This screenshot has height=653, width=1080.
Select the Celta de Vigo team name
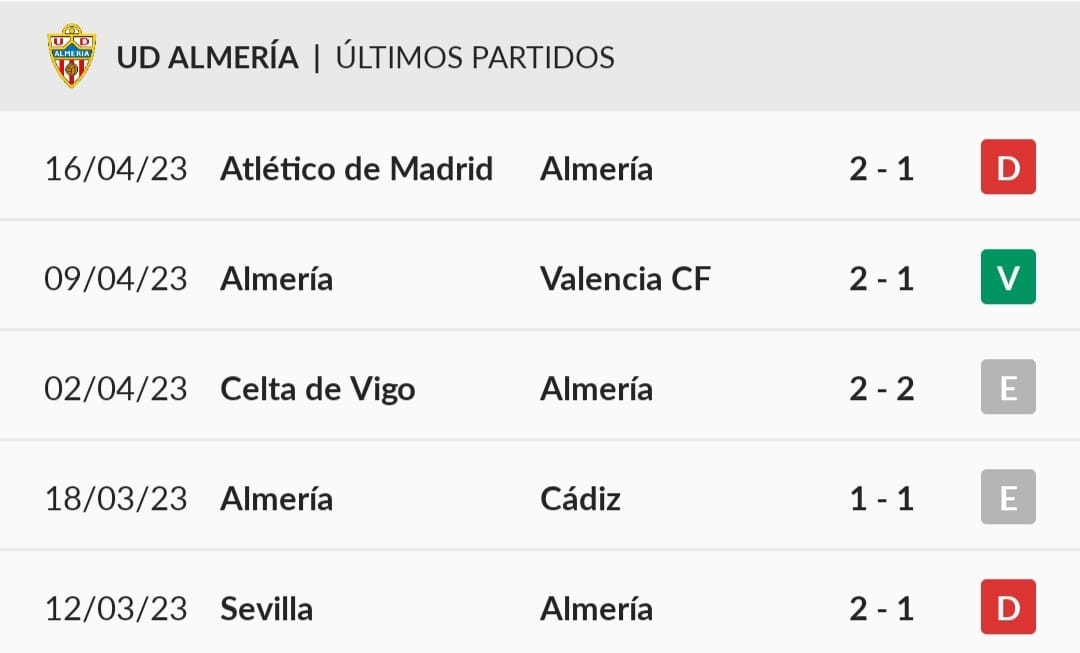click(x=318, y=390)
